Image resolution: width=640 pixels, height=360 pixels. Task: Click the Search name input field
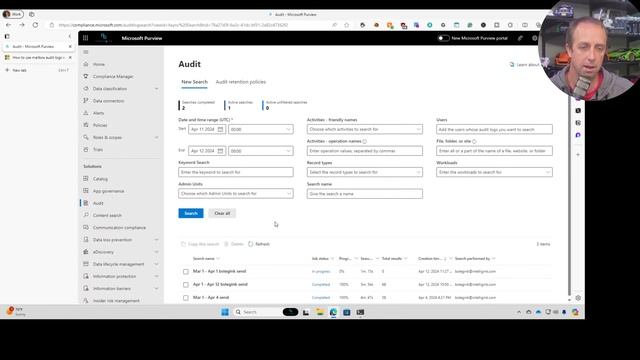pyautogui.click(x=364, y=194)
